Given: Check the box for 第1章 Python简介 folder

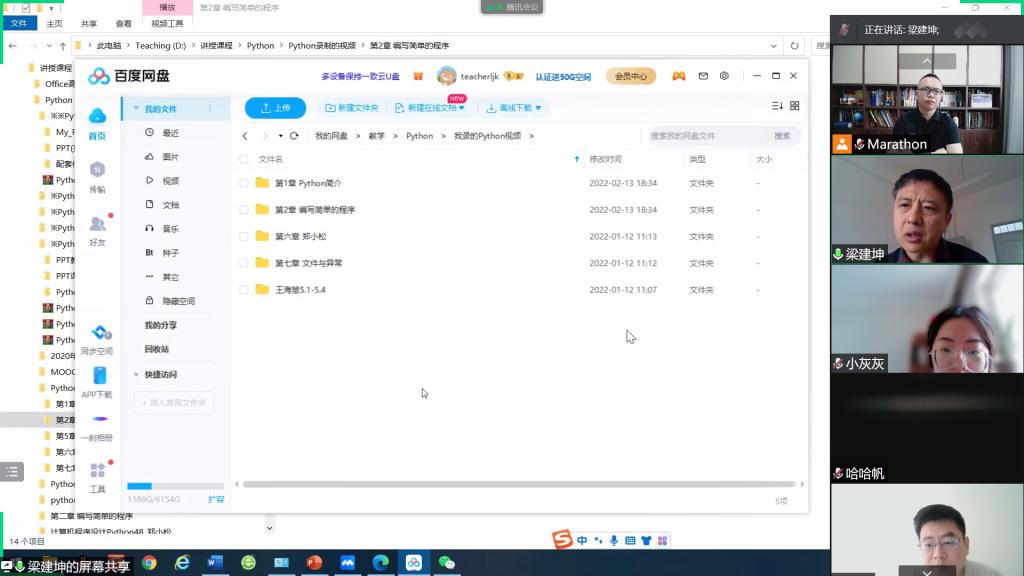Looking at the screenshot, I should tap(244, 183).
